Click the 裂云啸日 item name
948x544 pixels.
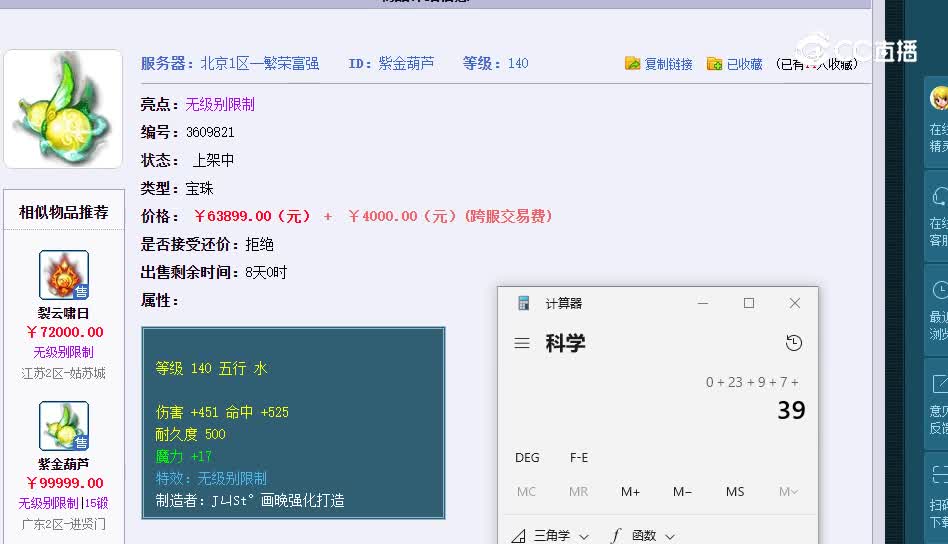pyautogui.click(x=63, y=313)
